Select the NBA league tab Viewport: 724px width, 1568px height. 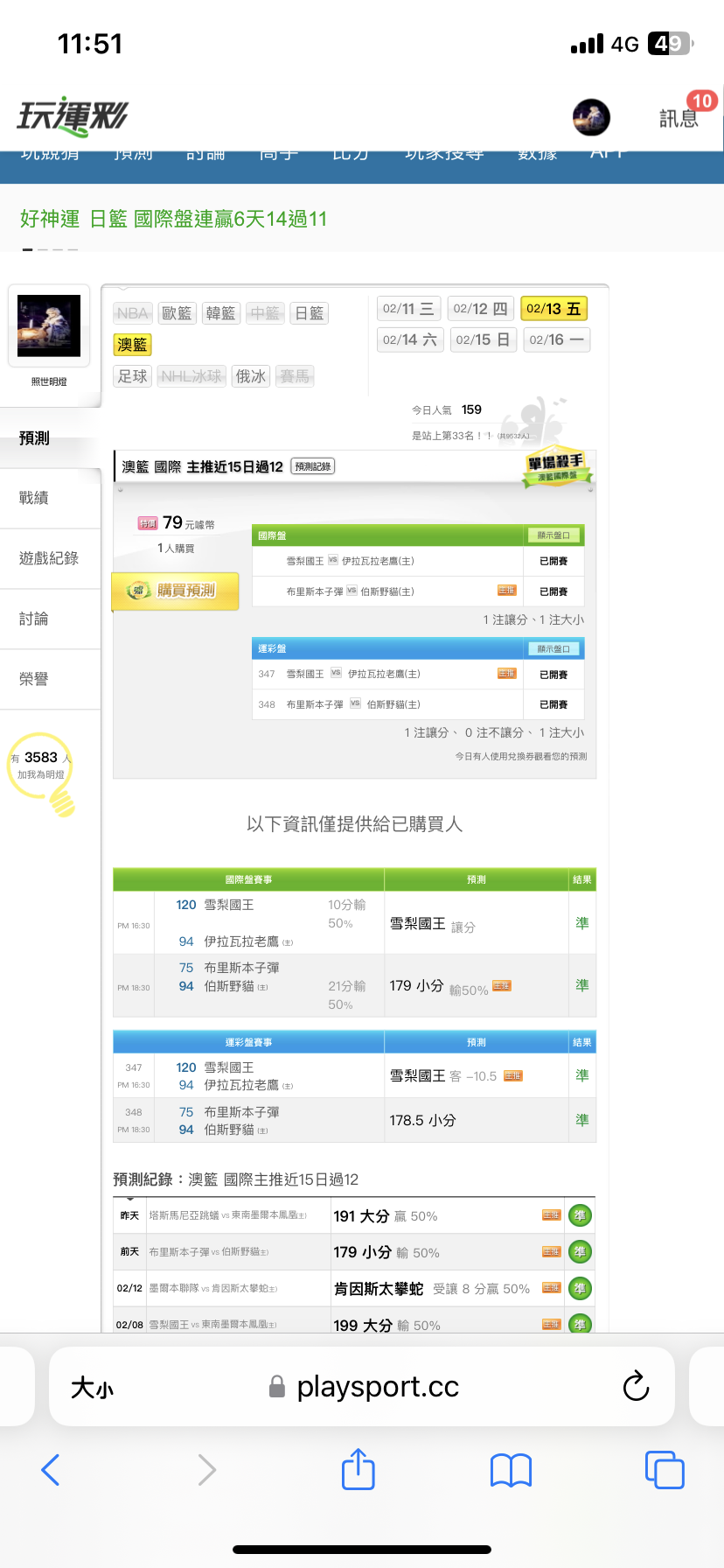133,313
